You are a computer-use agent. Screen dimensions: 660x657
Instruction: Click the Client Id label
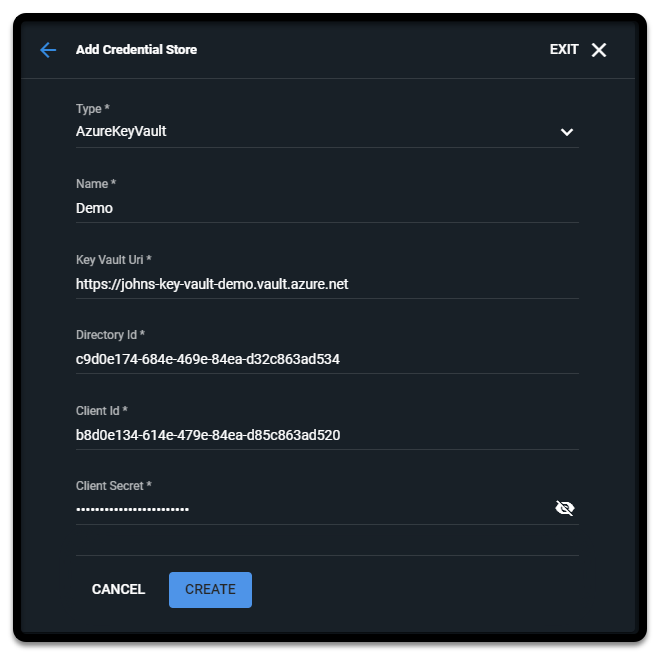point(101,411)
